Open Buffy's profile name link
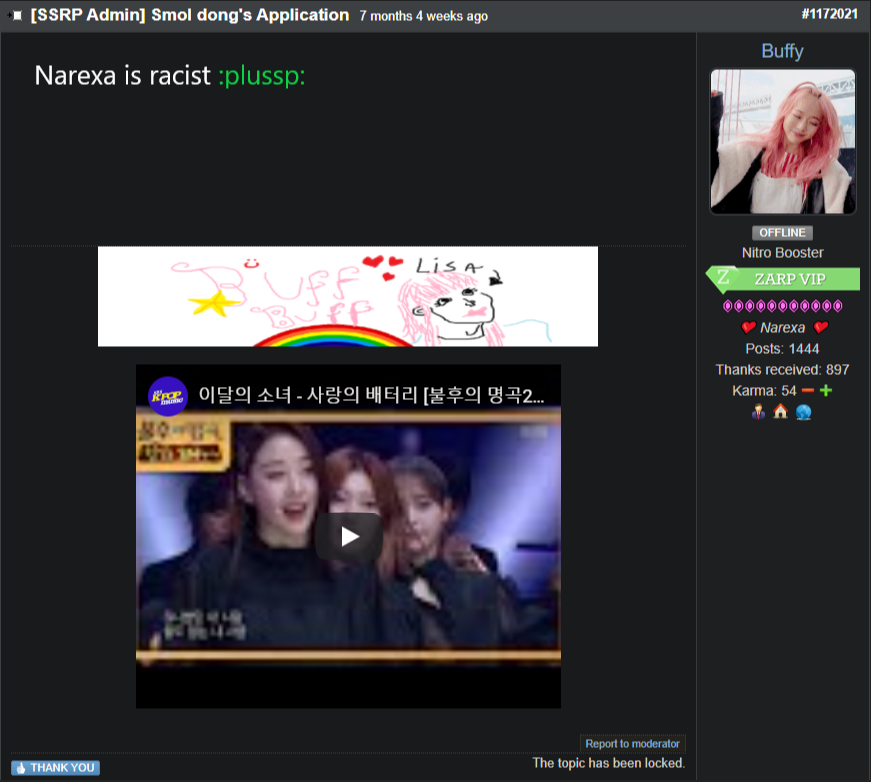The height and width of the screenshot is (782, 871). (x=782, y=51)
